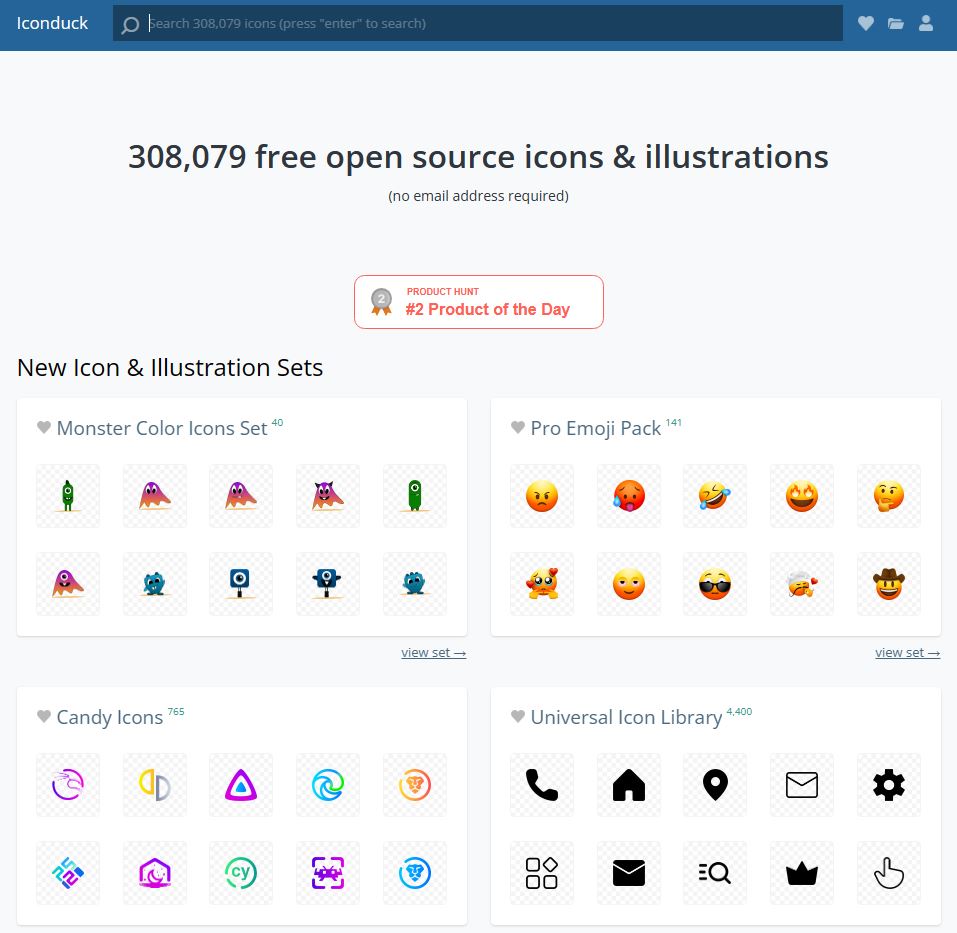Pick the yellow and gray half-circles icon
The image size is (957, 933).
[x=154, y=785]
